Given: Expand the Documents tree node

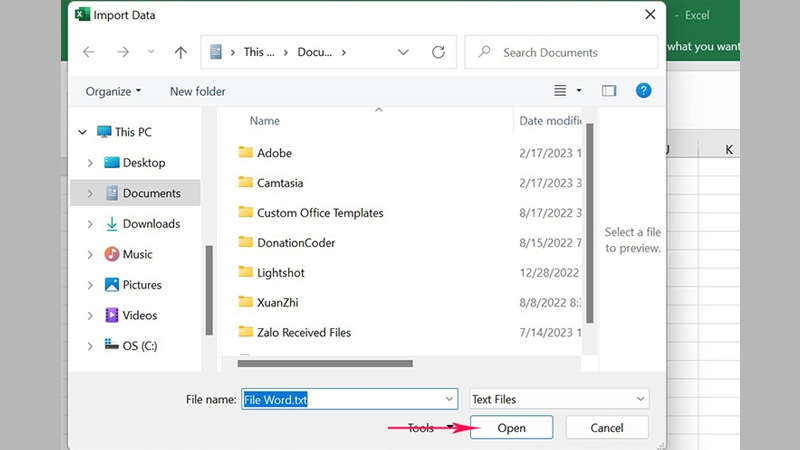Looking at the screenshot, I should coord(90,193).
